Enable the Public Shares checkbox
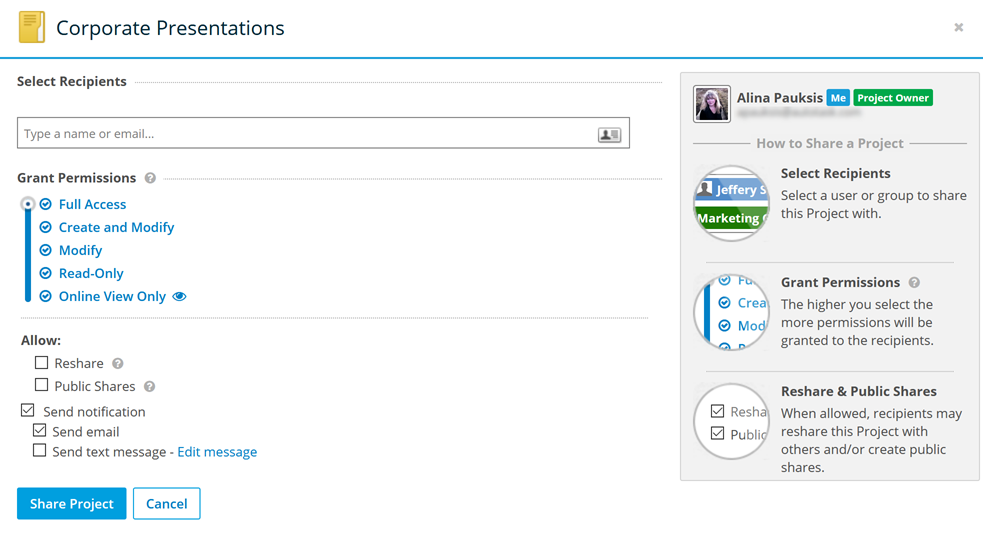This screenshot has width=983, height=537. [x=42, y=385]
